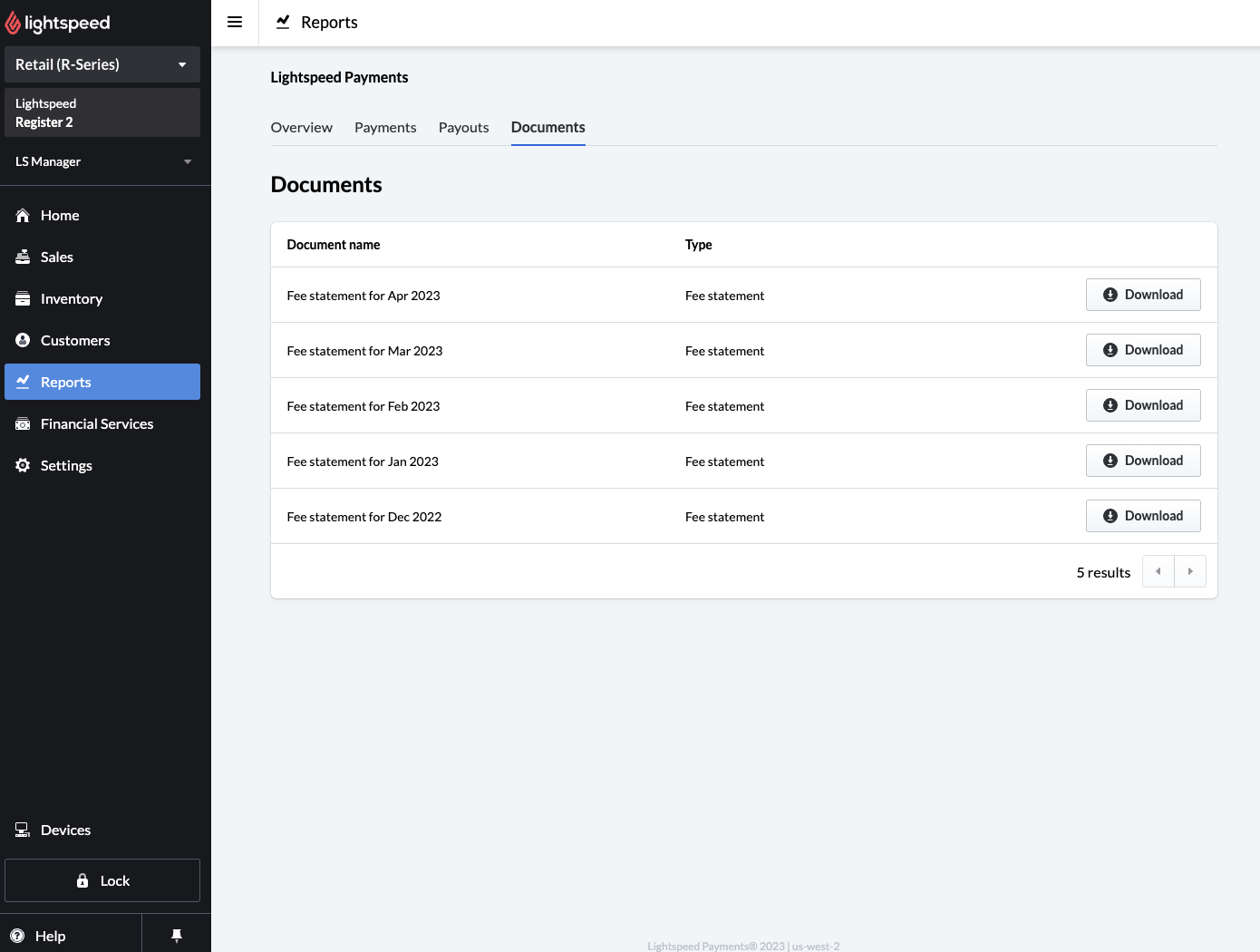This screenshot has height=952, width=1260.
Task: Click the Help question mark icon
Action: (17, 936)
